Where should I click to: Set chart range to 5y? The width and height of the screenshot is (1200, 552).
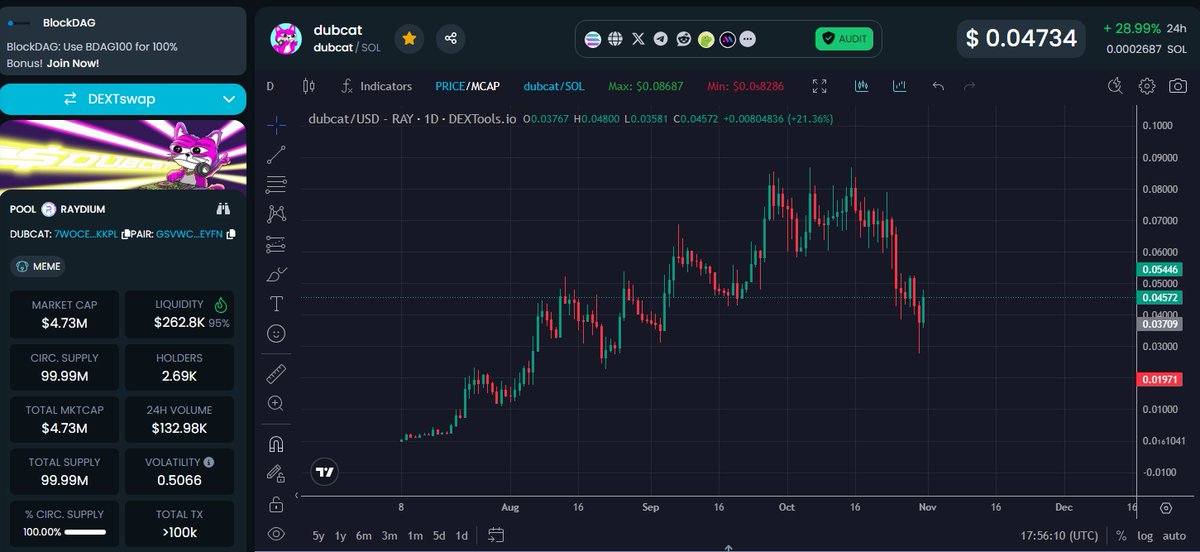pyautogui.click(x=318, y=535)
